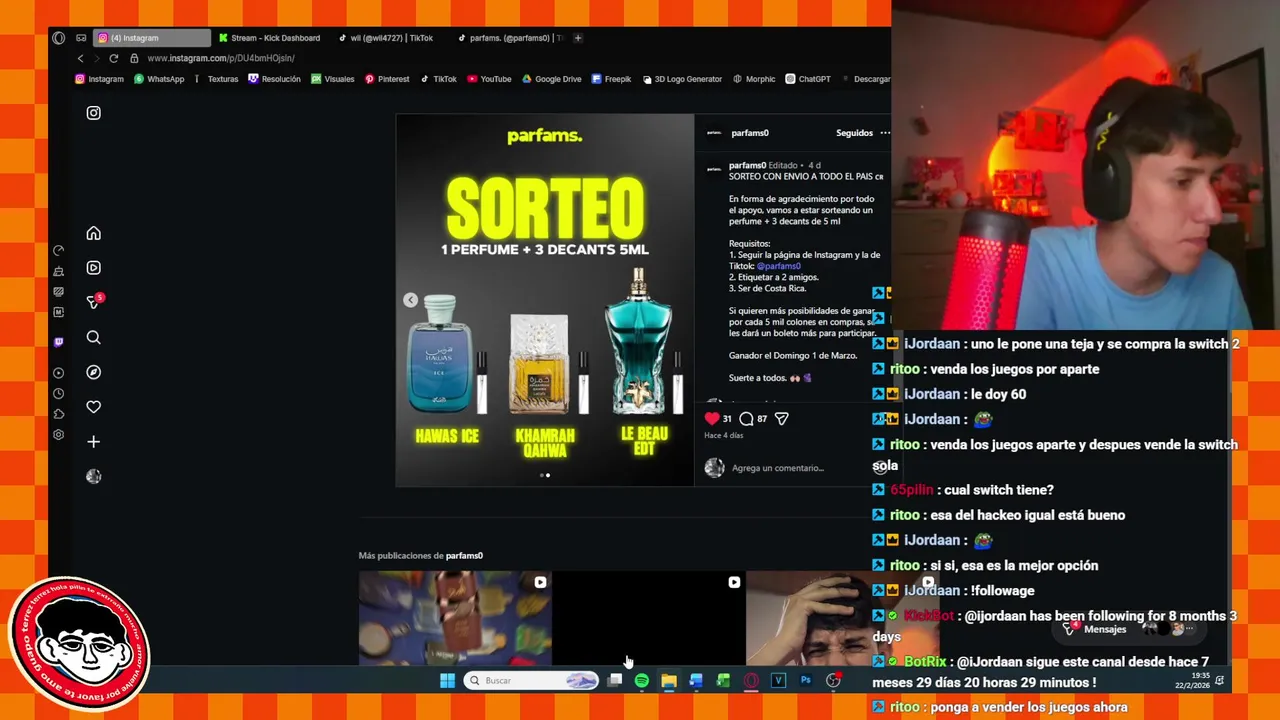Screen dimensions: 1280x720
Task: Open the post options three dots menu
Action: pos(884,133)
